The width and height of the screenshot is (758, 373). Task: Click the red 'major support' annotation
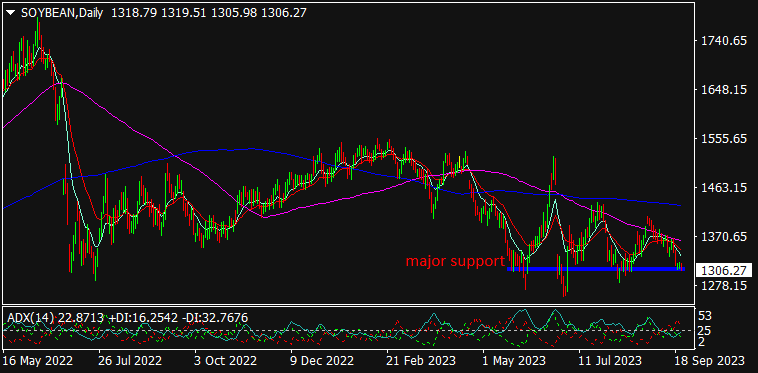455,262
